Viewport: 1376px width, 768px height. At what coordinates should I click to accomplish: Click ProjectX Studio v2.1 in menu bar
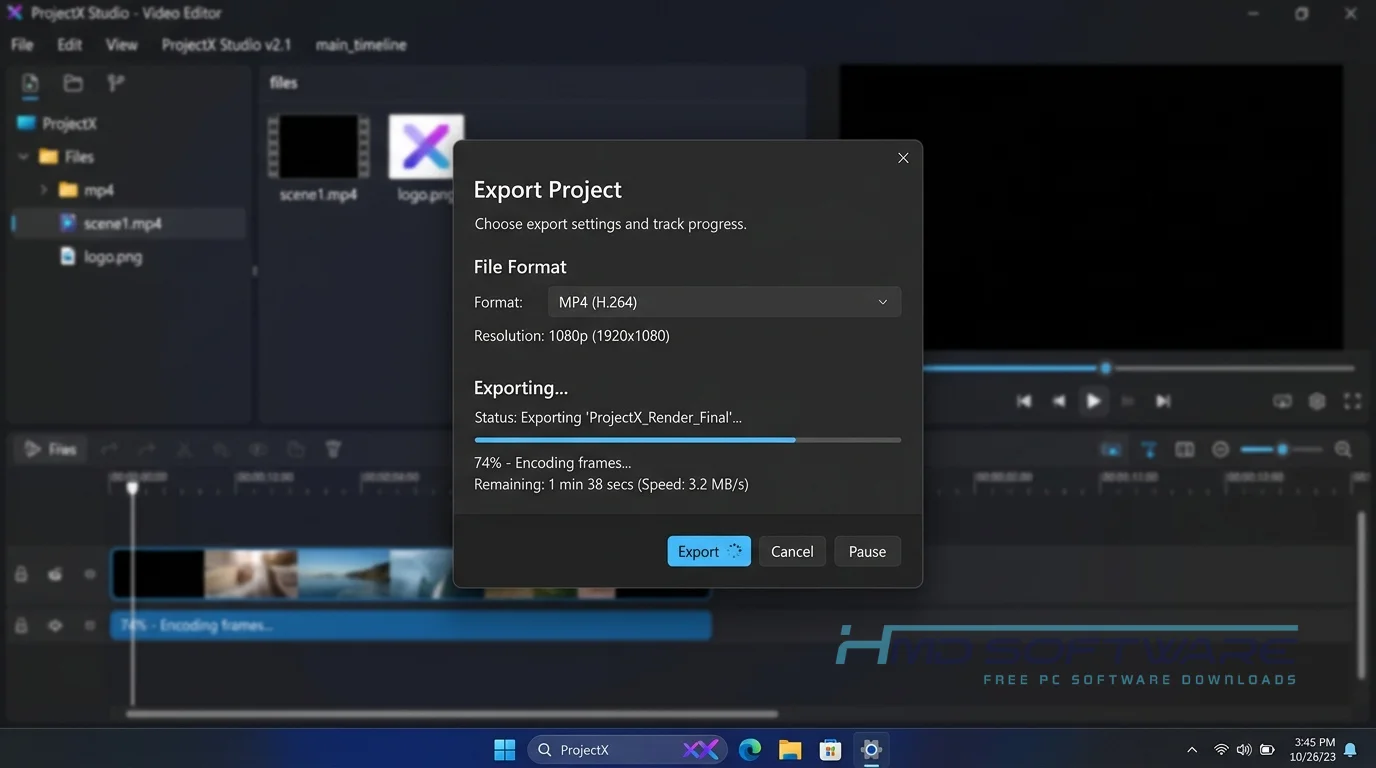(226, 45)
